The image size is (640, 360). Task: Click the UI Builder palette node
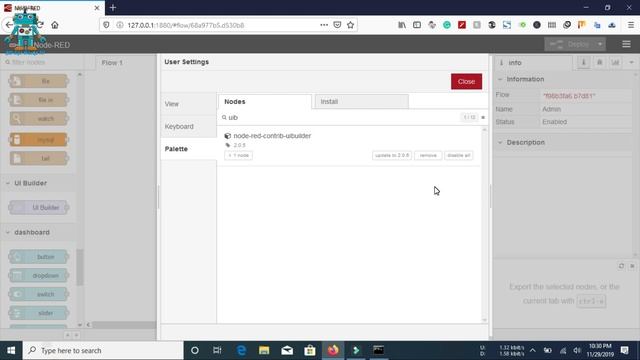39,208
